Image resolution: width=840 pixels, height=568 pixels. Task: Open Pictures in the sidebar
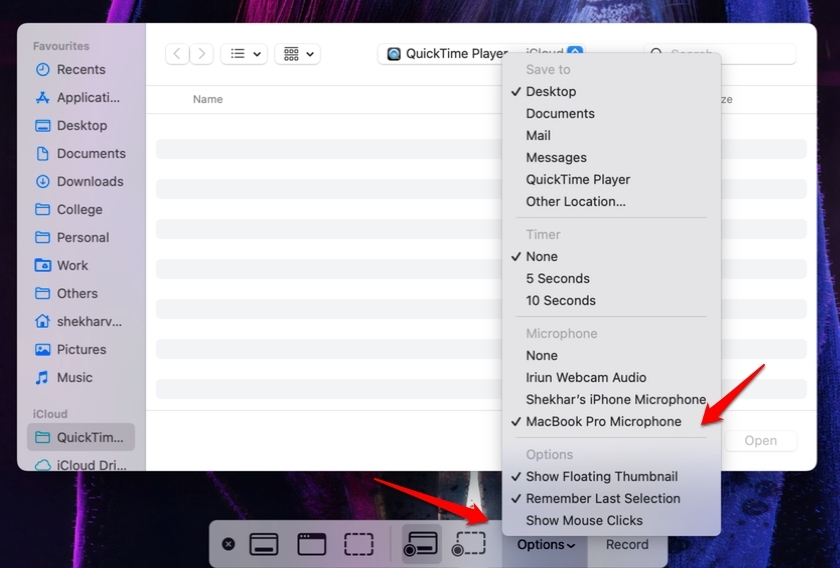tap(80, 349)
